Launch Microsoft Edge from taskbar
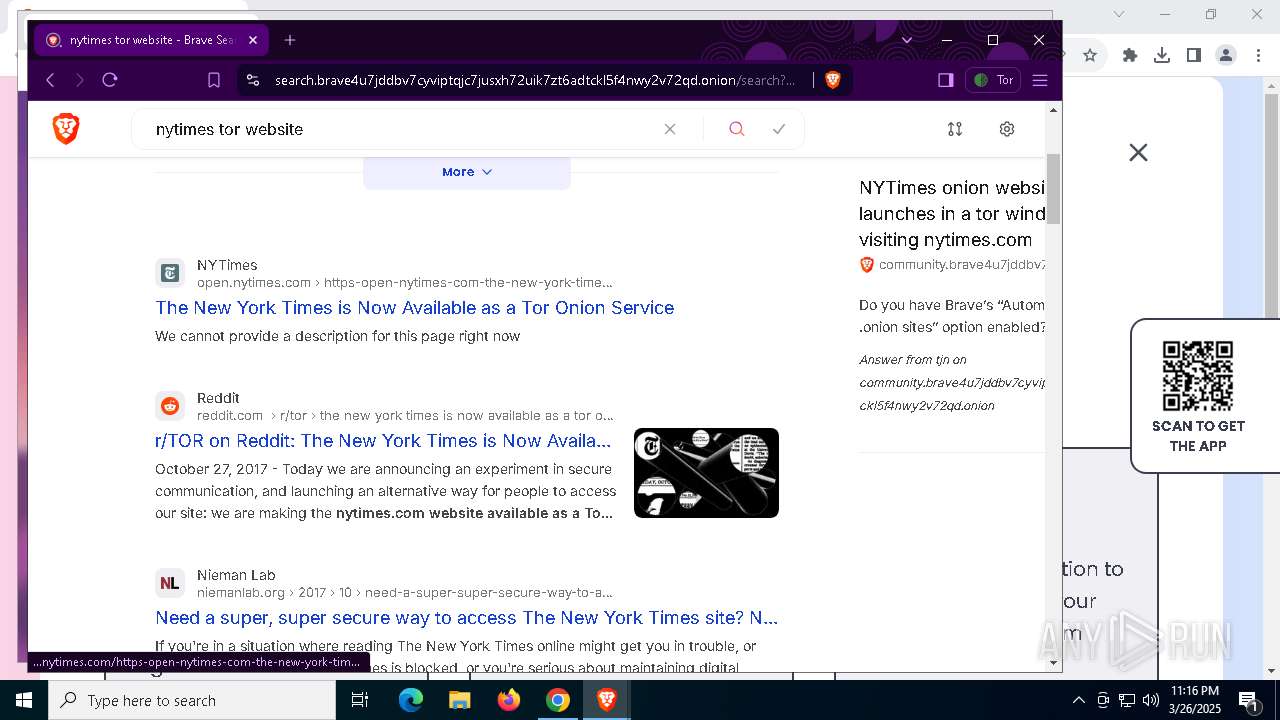The height and width of the screenshot is (720, 1280). 411,700
